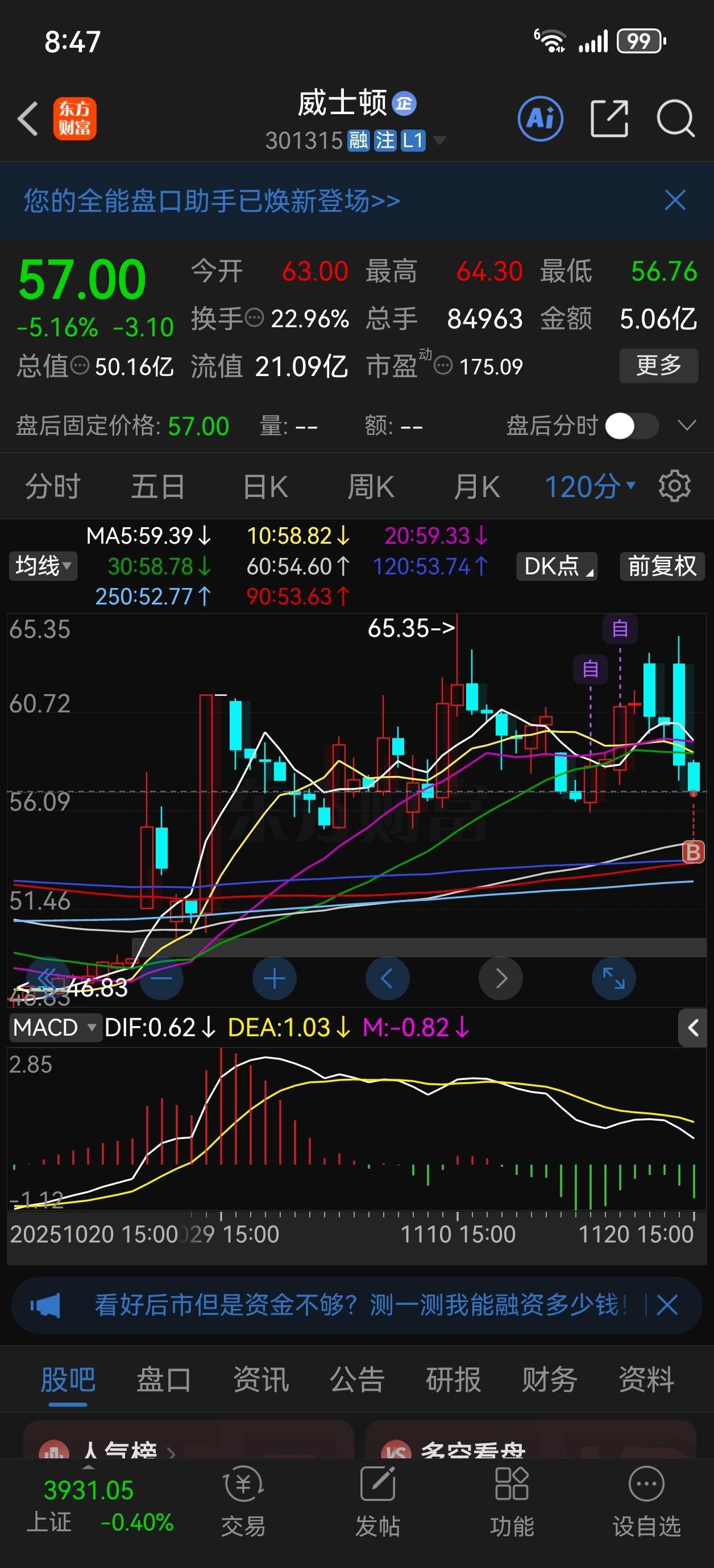Select the 股吧 tab

(68, 1379)
